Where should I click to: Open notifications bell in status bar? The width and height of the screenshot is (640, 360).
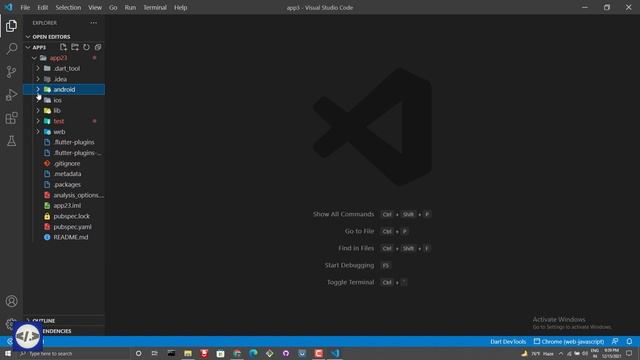629,342
